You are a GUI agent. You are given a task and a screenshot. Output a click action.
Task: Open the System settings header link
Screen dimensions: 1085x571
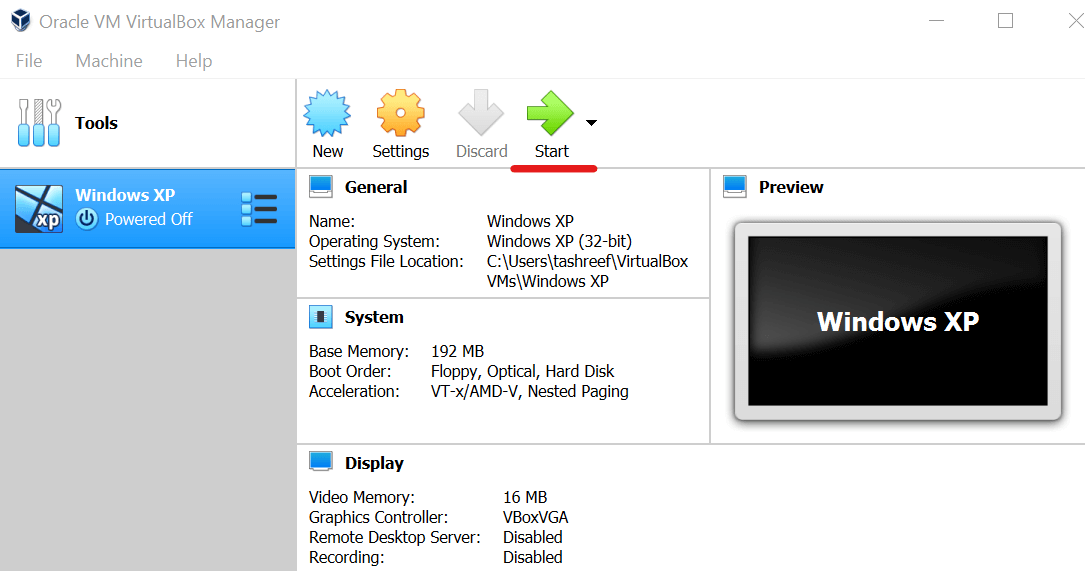(x=374, y=317)
